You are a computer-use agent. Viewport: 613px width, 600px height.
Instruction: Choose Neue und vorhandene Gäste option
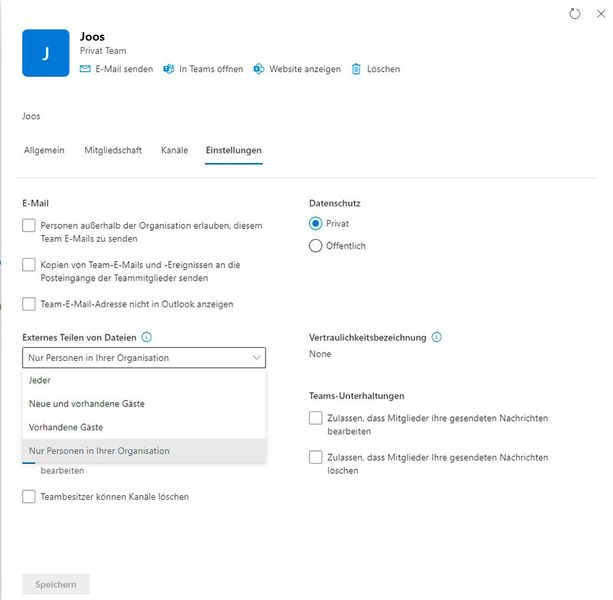coord(144,404)
